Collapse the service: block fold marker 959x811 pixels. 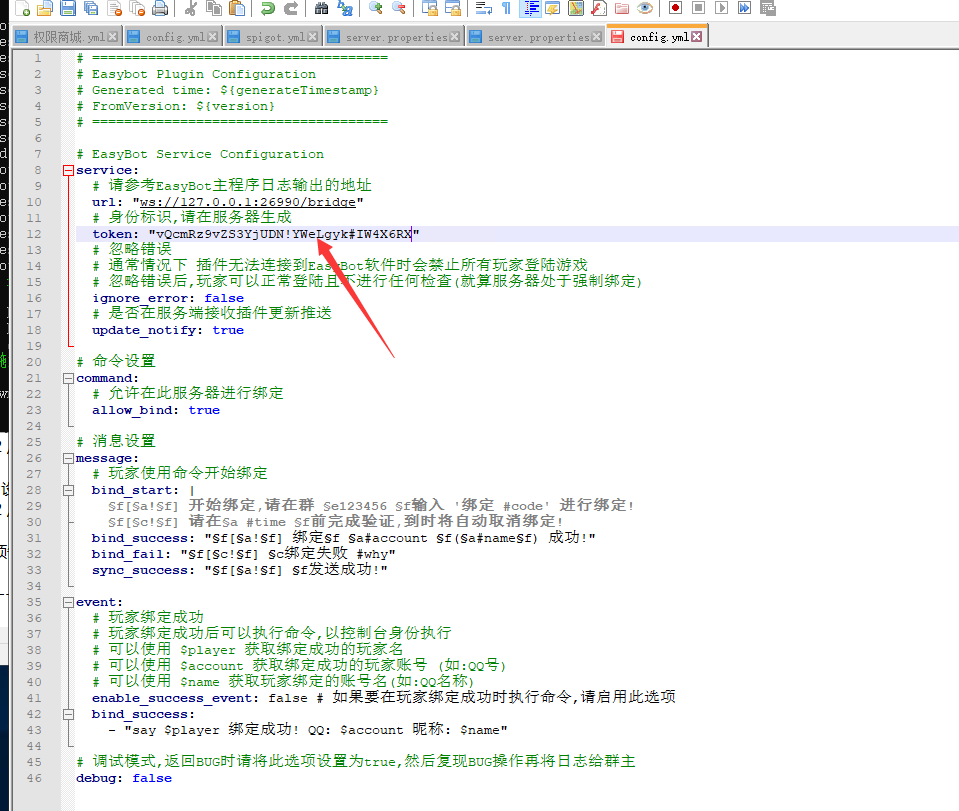pos(69,170)
